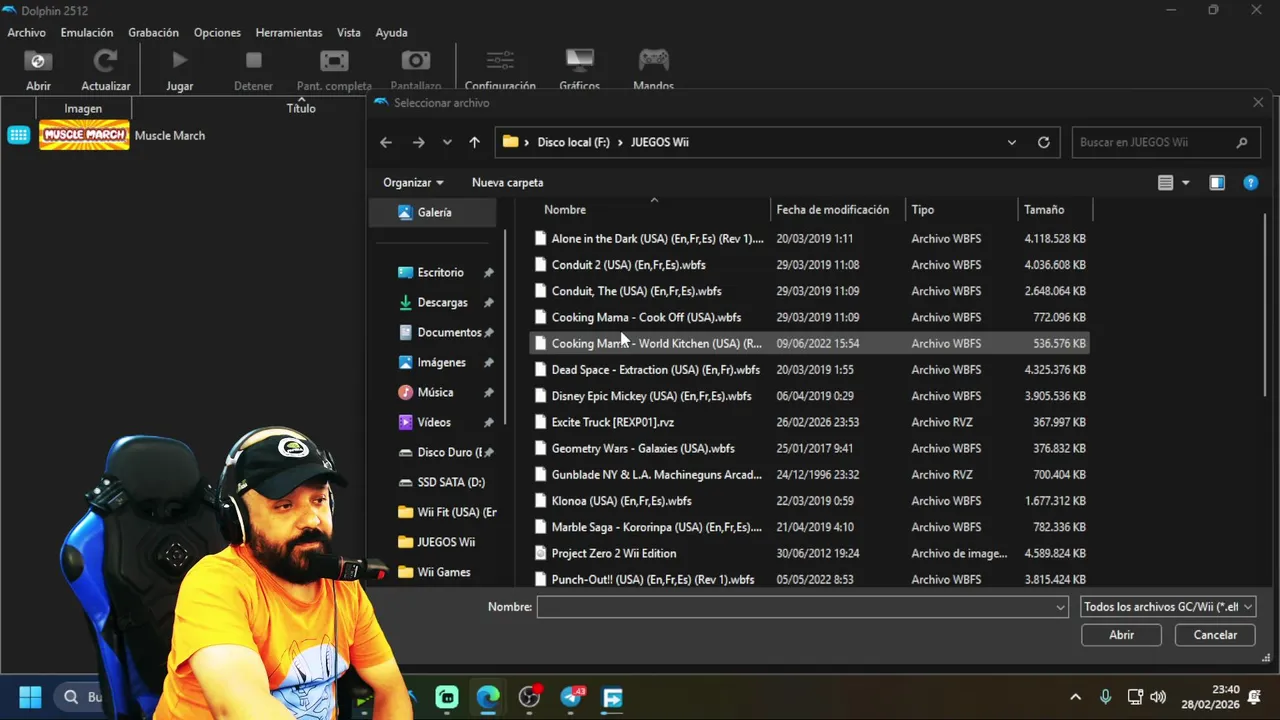Click the Cancelar button
1280x720 pixels.
[1215, 635]
